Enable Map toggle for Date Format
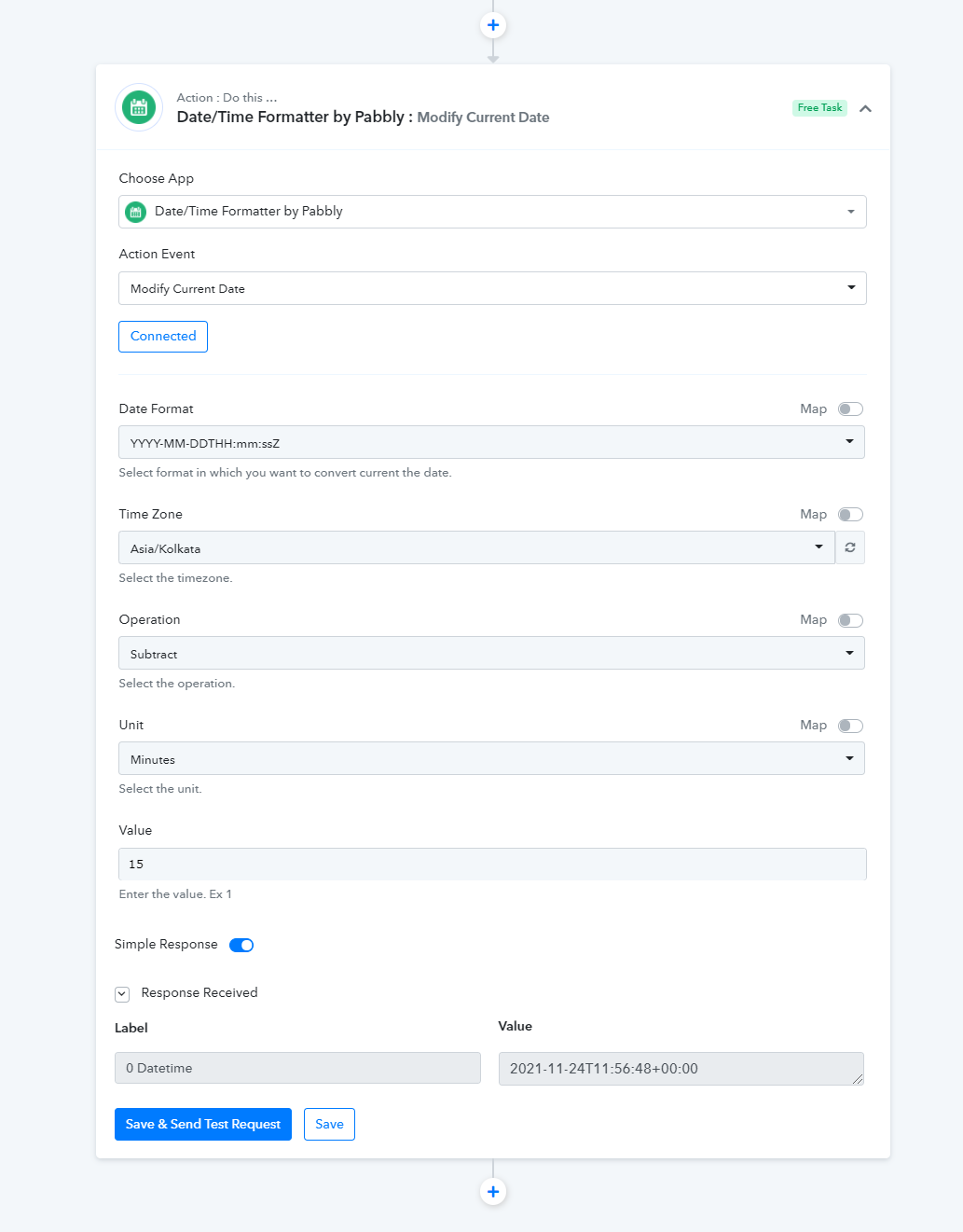Screen dimensions: 963x1232 [x=850, y=408]
